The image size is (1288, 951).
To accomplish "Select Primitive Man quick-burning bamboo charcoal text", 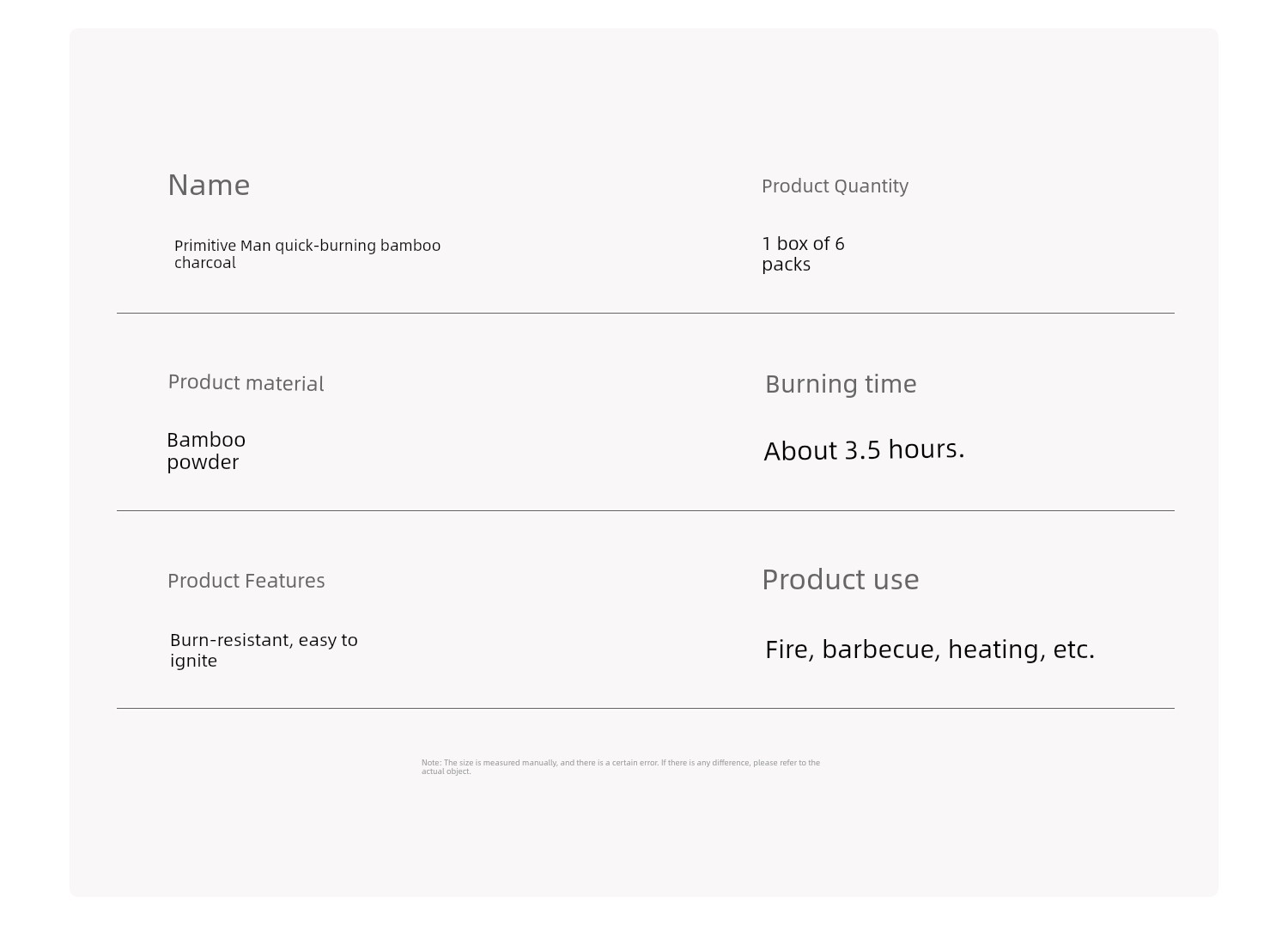I will click(x=307, y=254).
